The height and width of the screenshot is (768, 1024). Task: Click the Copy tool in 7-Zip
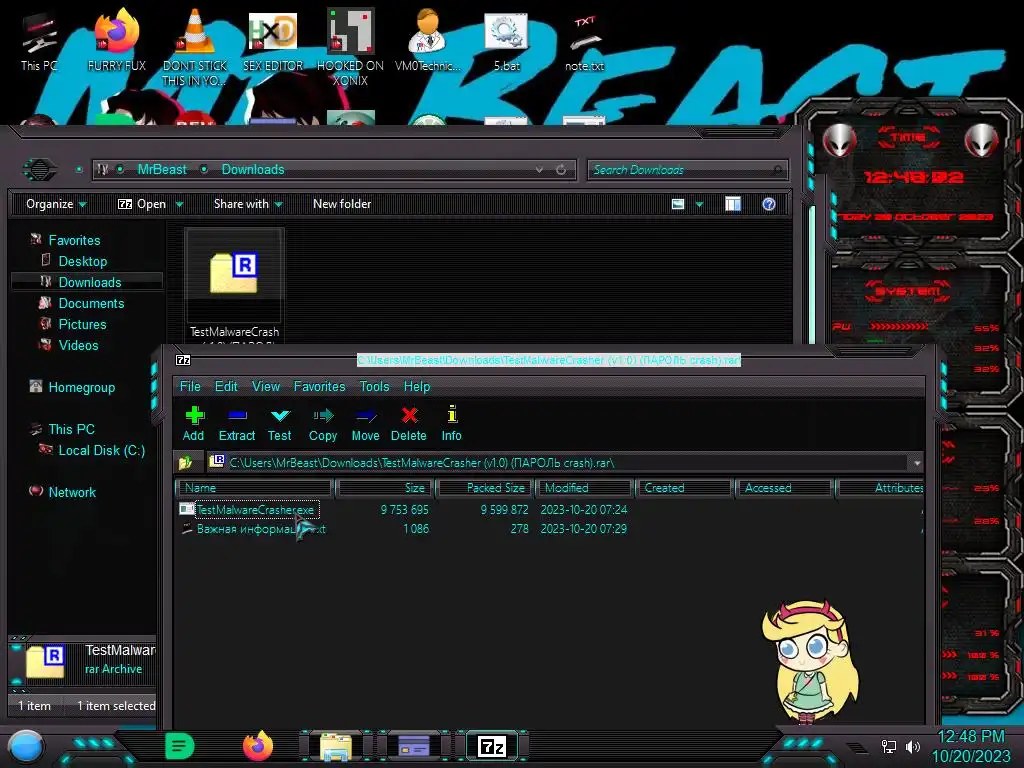coord(323,424)
